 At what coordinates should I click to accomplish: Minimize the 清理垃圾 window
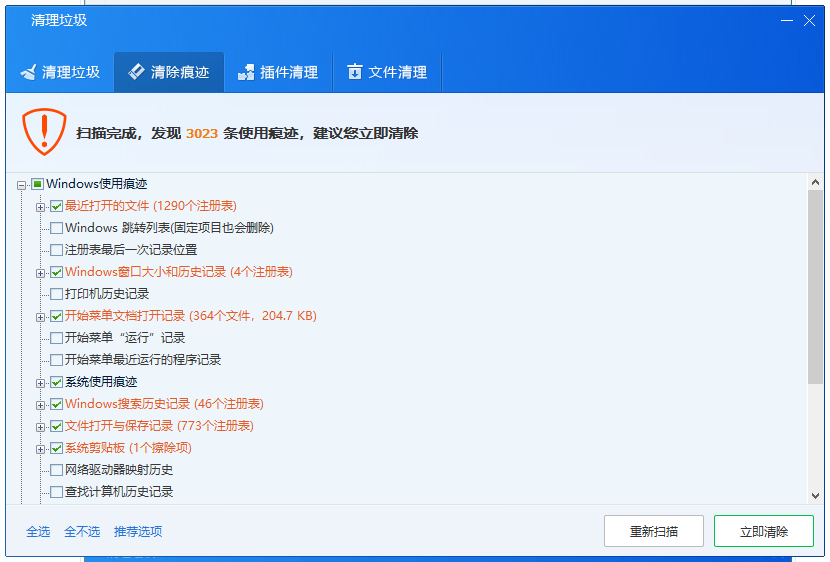coord(787,21)
